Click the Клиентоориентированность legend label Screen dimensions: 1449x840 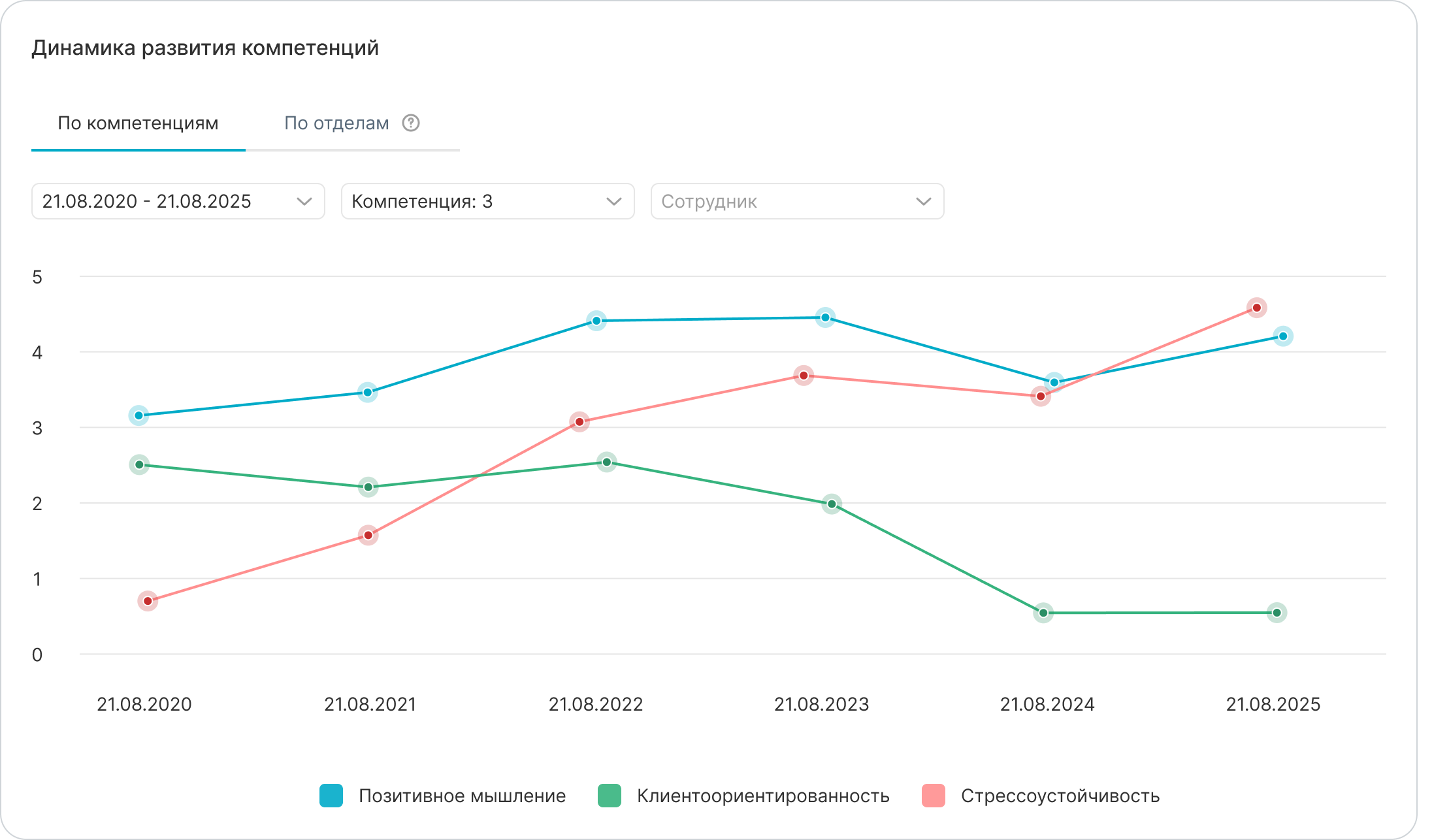click(x=763, y=796)
